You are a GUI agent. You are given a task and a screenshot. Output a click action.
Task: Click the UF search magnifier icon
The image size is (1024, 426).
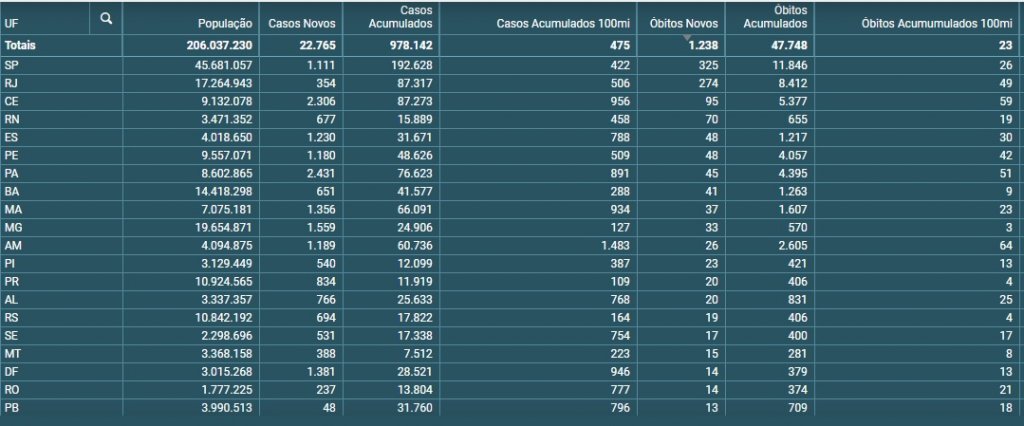pyautogui.click(x=106, y=18)
